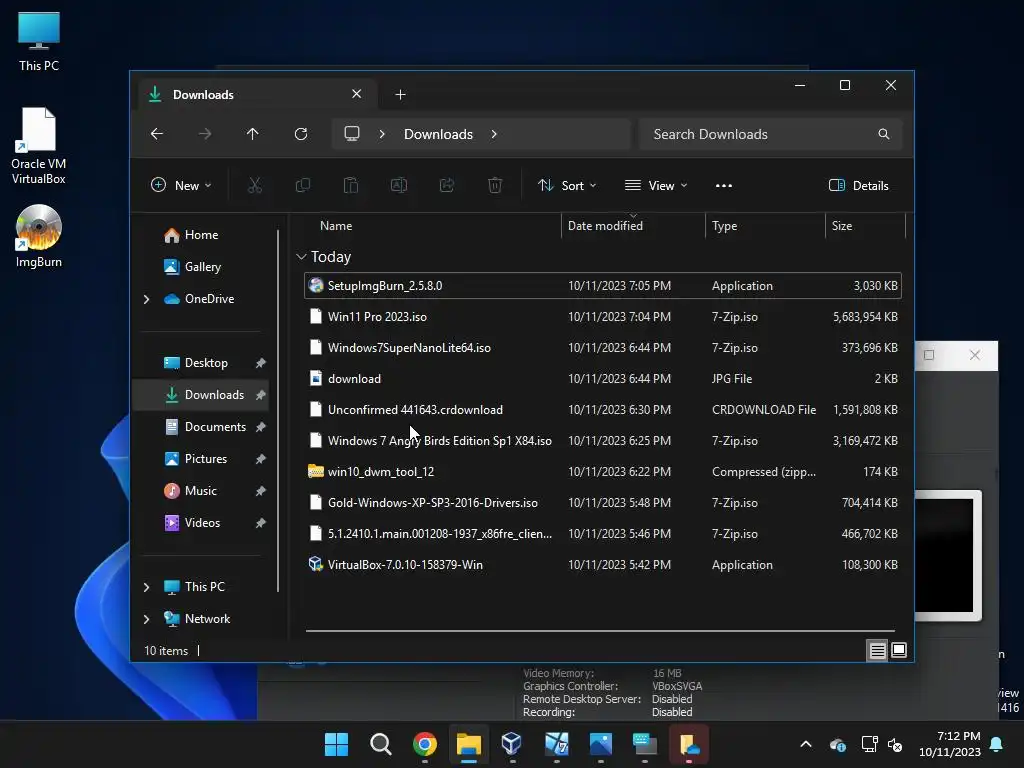Unpin Documents from quick access
1024x768 pixels.
(x=261, y=427)
